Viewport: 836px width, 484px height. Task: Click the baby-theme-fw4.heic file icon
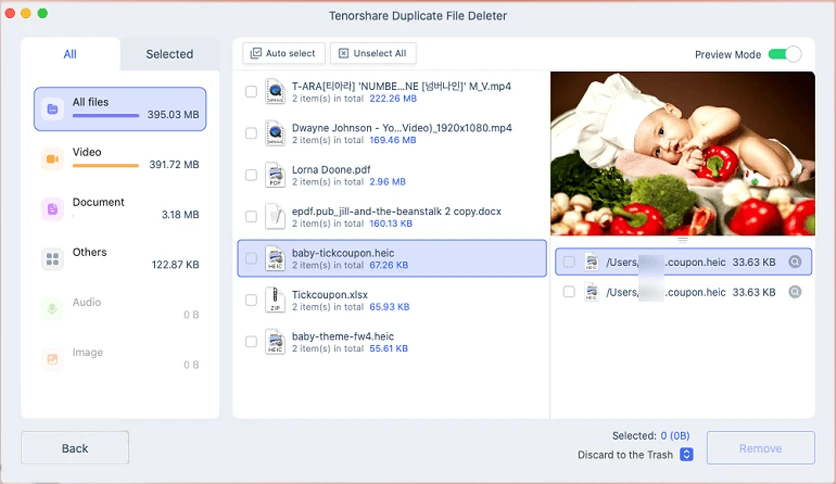coord(275,342)
